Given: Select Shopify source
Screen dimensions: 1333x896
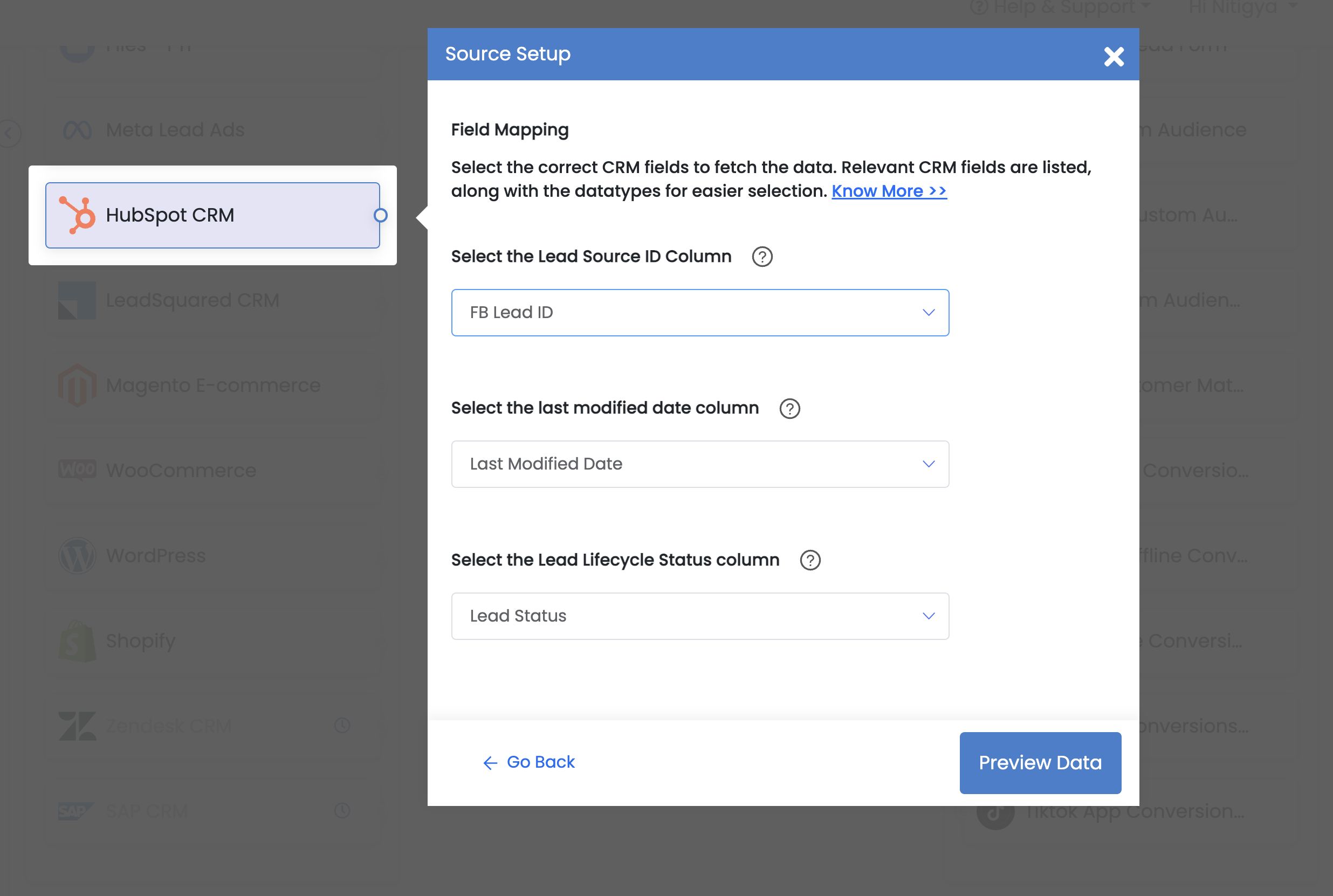Looking at the screenshot, I should 212,641.
